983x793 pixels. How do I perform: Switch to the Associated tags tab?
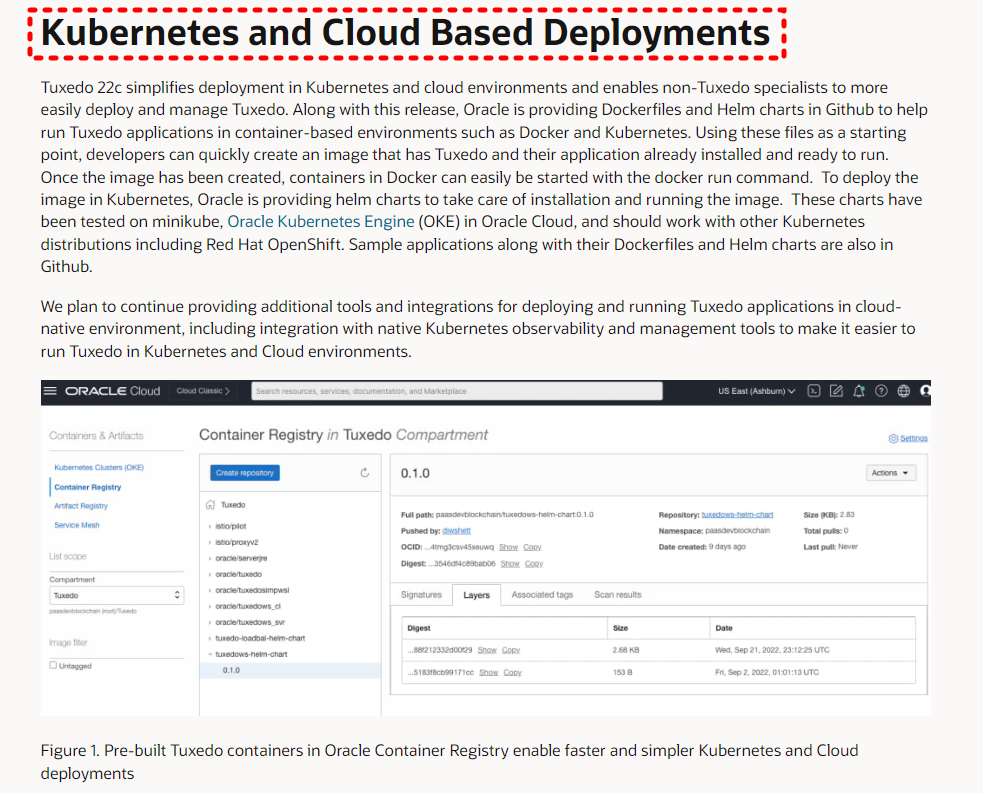click(x=542, y=594)
